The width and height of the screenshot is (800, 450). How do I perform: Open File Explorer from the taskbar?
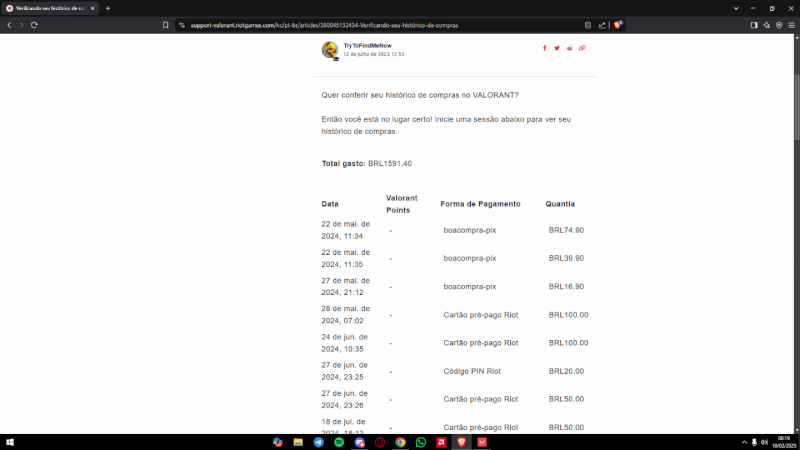(x=298, y=442)
